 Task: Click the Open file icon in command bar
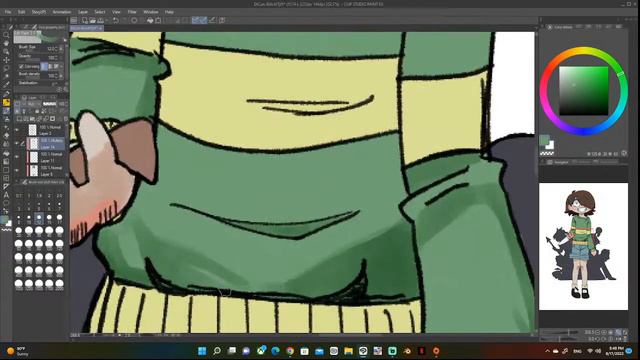click(x=92, y=20)
